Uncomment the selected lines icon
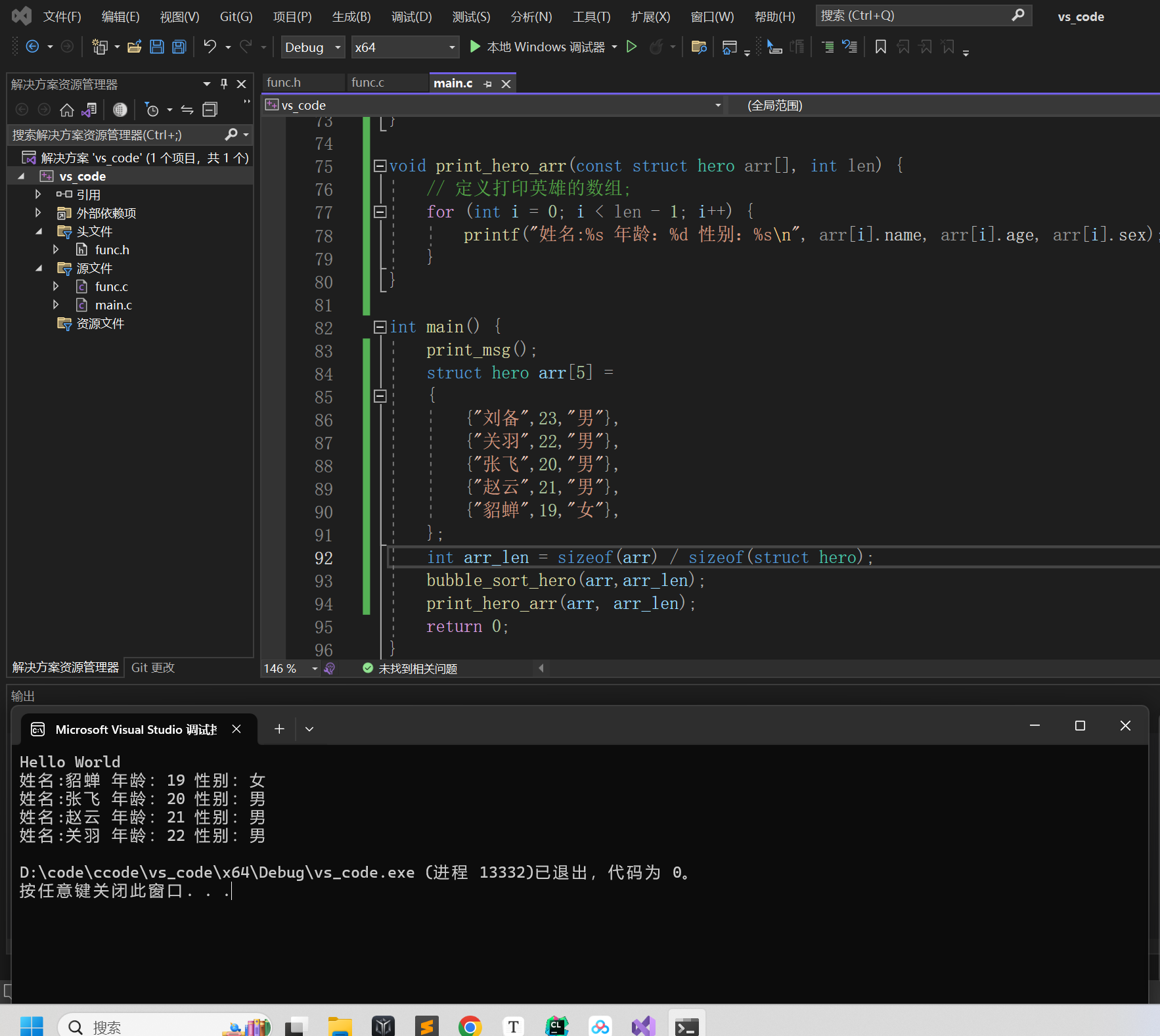 tap(850, 47)
